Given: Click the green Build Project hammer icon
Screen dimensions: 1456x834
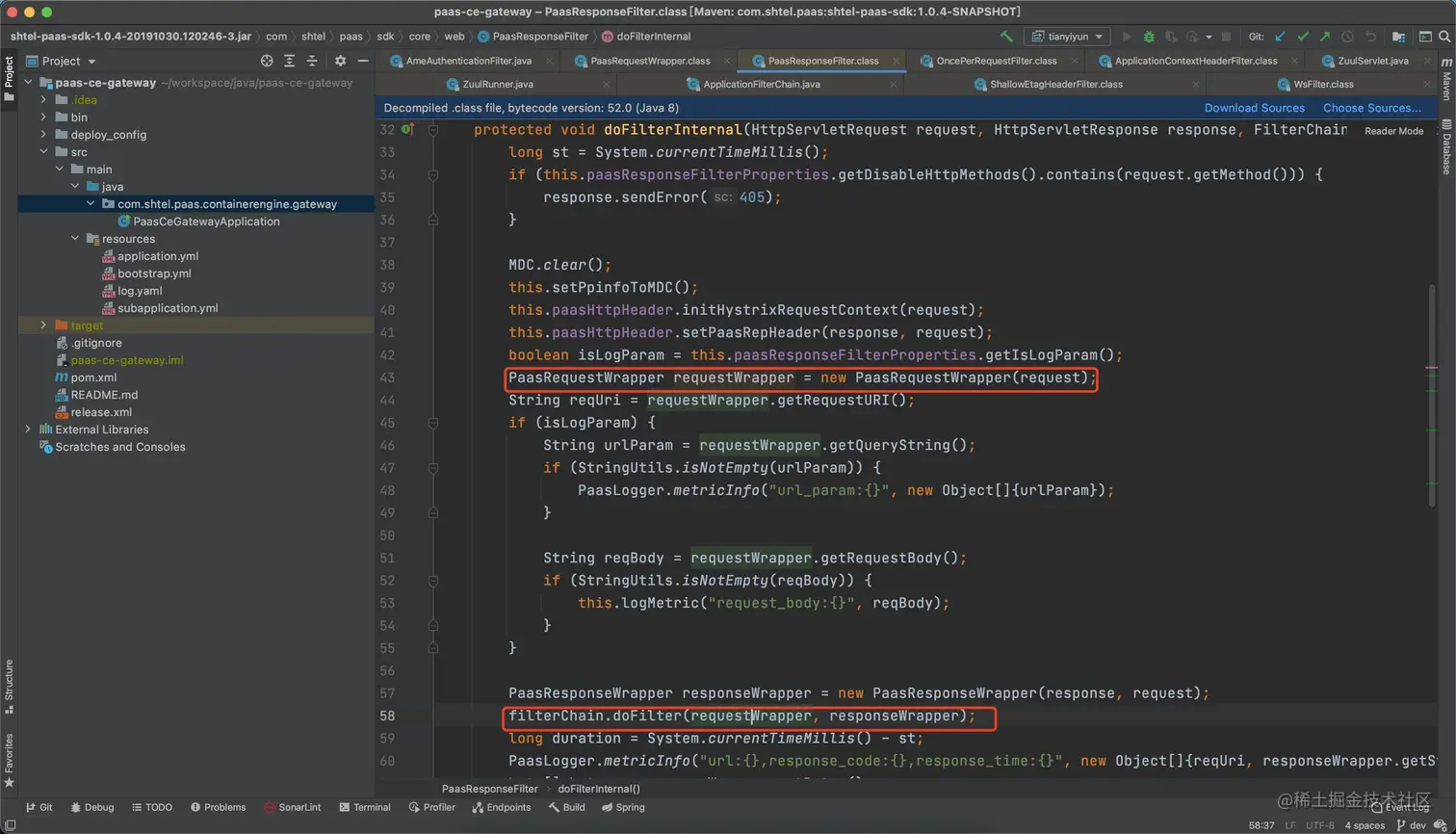Looking at the screenshot, I should pos(1006,37).
